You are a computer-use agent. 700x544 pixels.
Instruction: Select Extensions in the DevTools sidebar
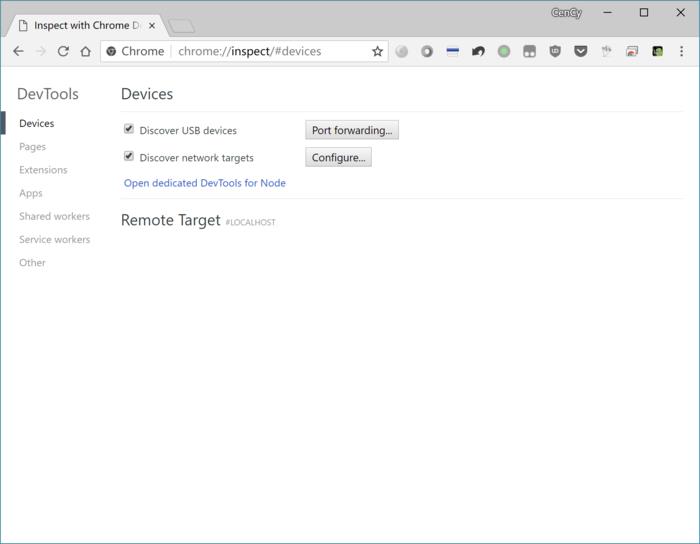click(x=43, y=170)
